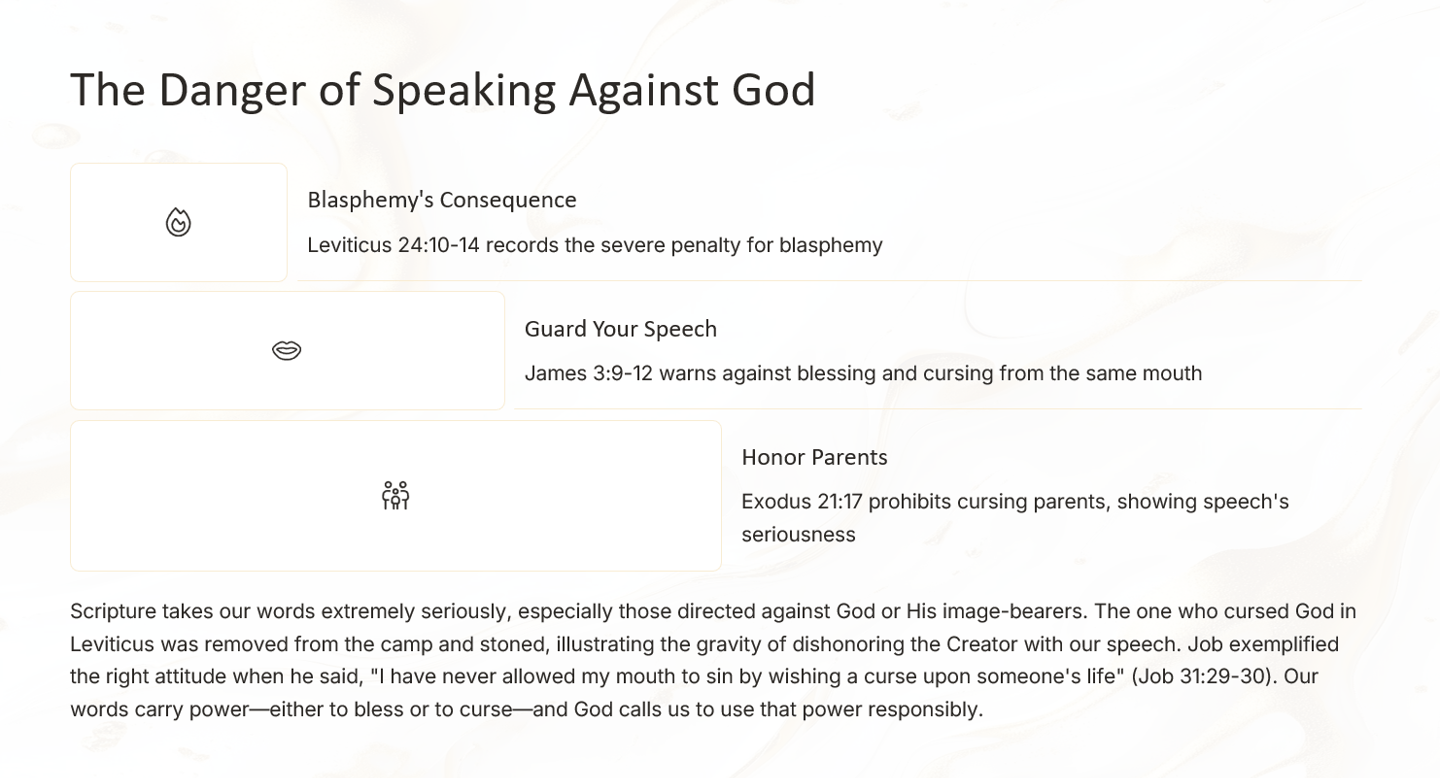Screen dimensions: 1440x778
Task: Click the Honor Parents heading
Action: (x=814, y=457)
